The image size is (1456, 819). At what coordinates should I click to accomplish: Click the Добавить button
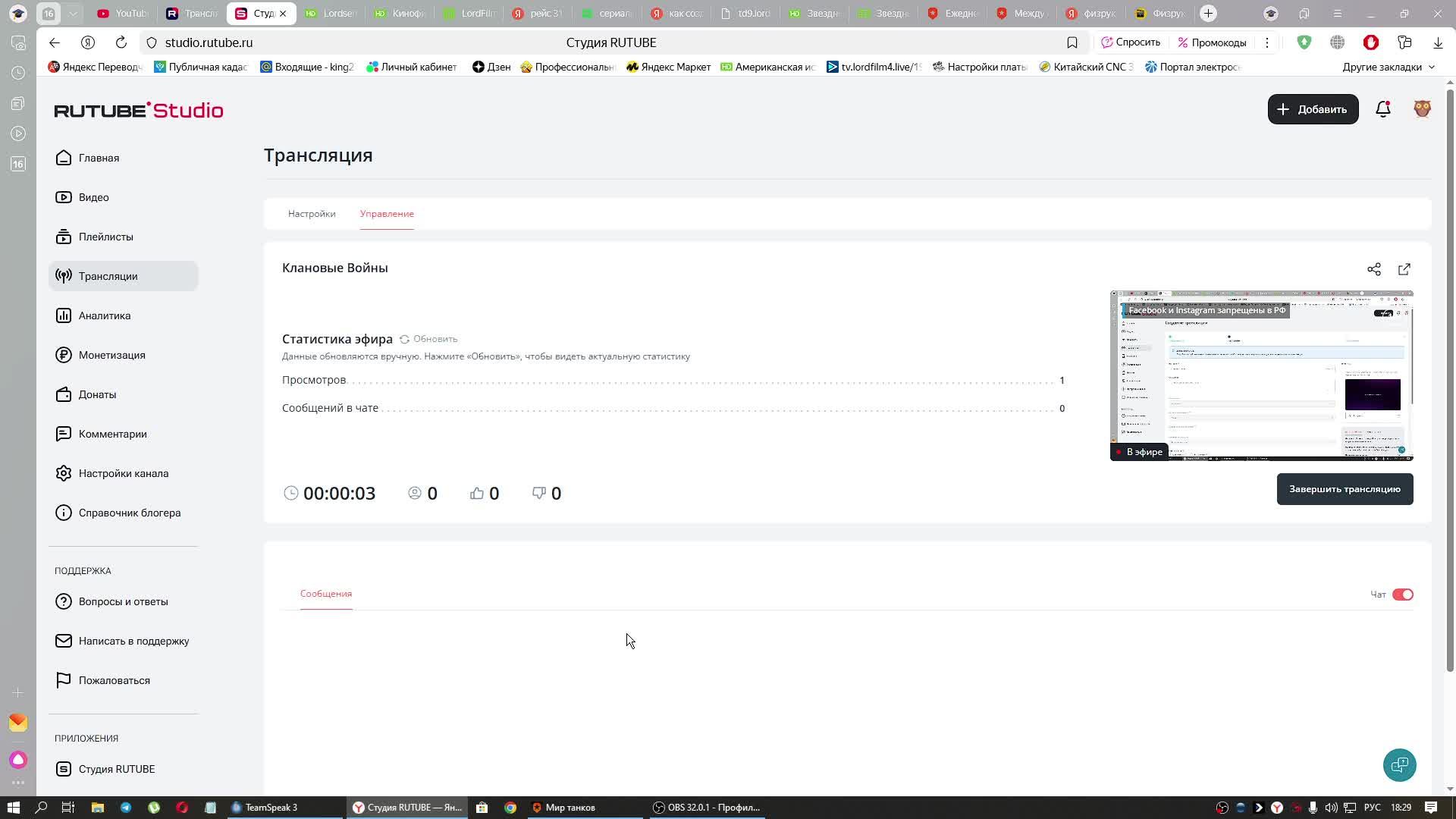point(1313,109)
